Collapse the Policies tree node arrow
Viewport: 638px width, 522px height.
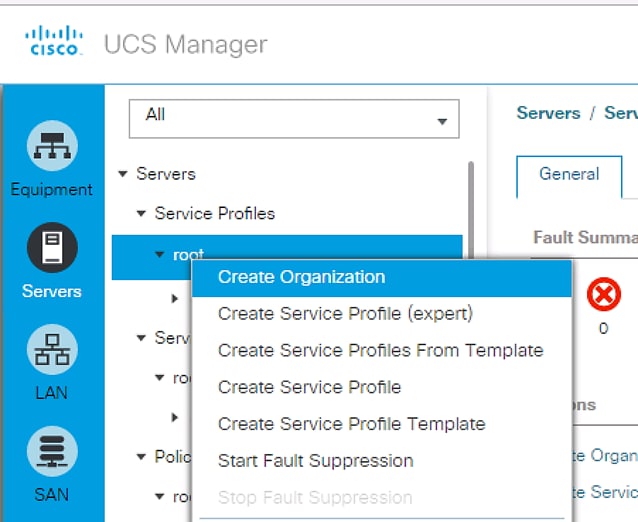coord(141,457)
